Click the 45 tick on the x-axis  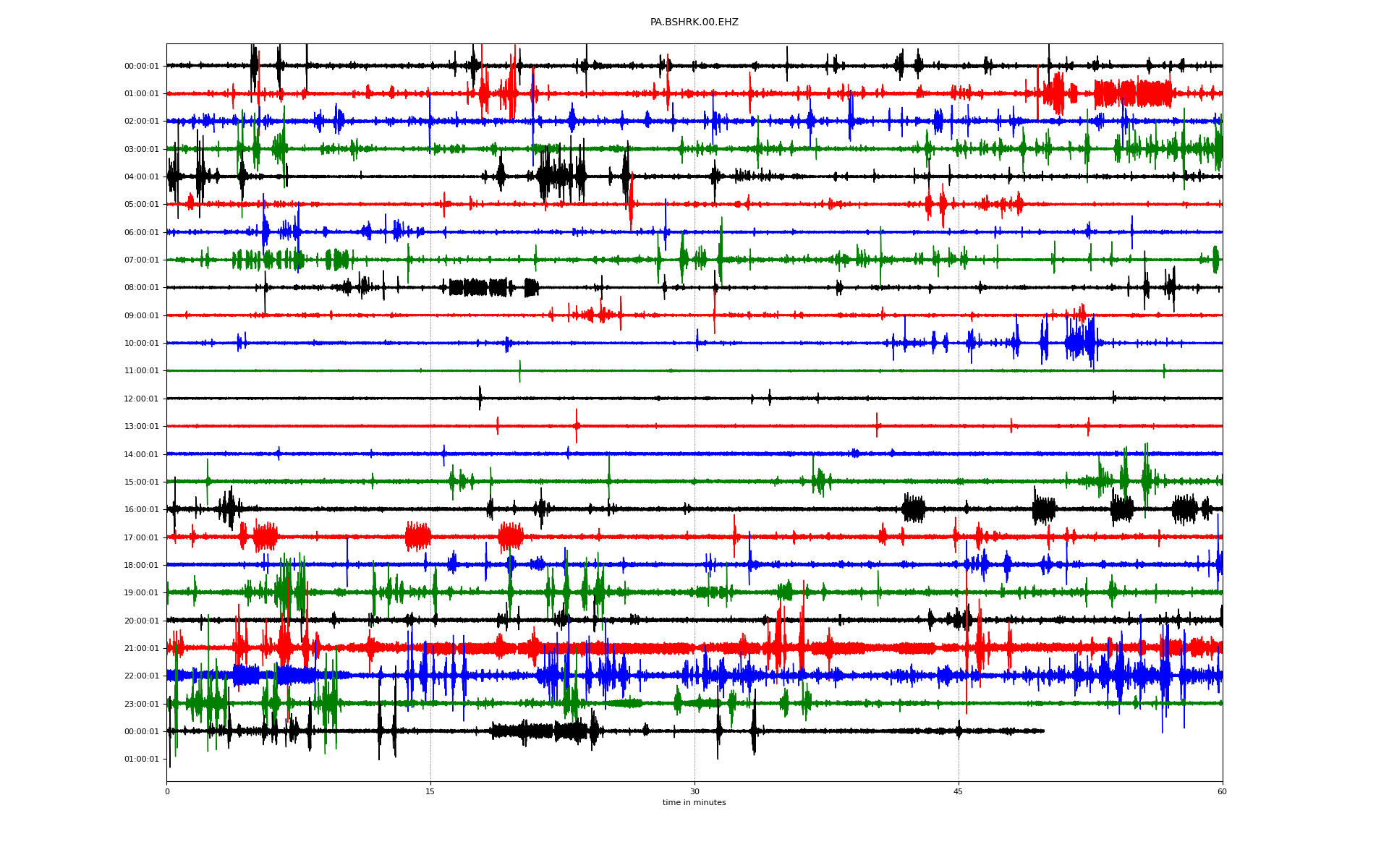tap(958, 791)
